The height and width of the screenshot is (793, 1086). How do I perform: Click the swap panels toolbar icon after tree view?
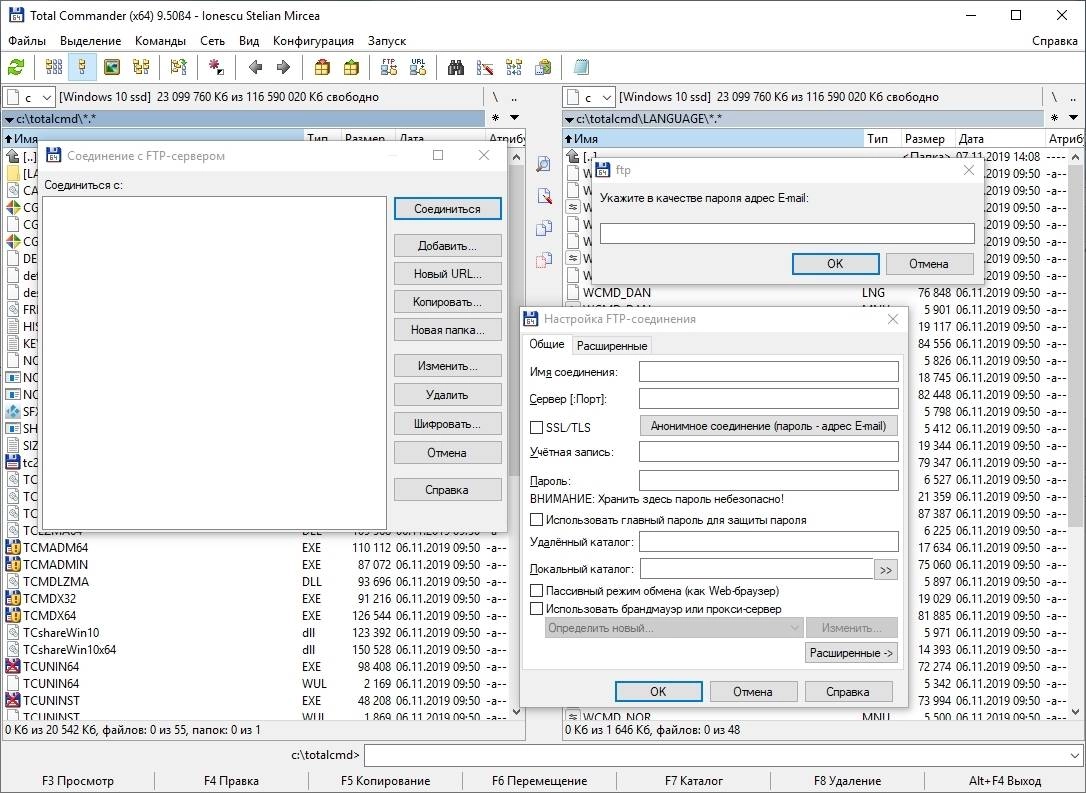[179, 67]
